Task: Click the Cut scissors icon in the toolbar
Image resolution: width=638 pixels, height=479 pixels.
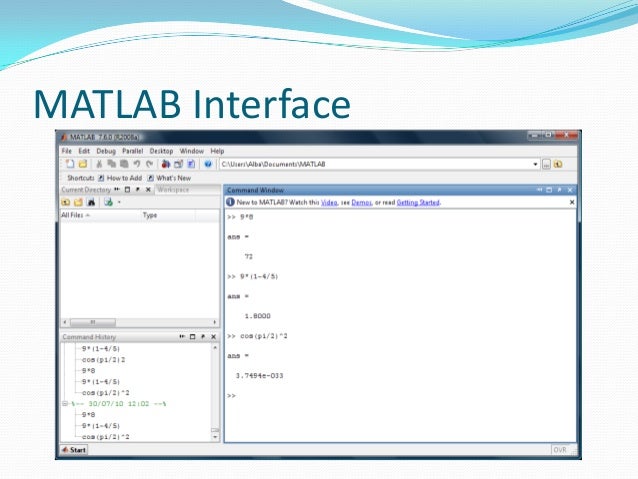Action: tap(99, 164)
